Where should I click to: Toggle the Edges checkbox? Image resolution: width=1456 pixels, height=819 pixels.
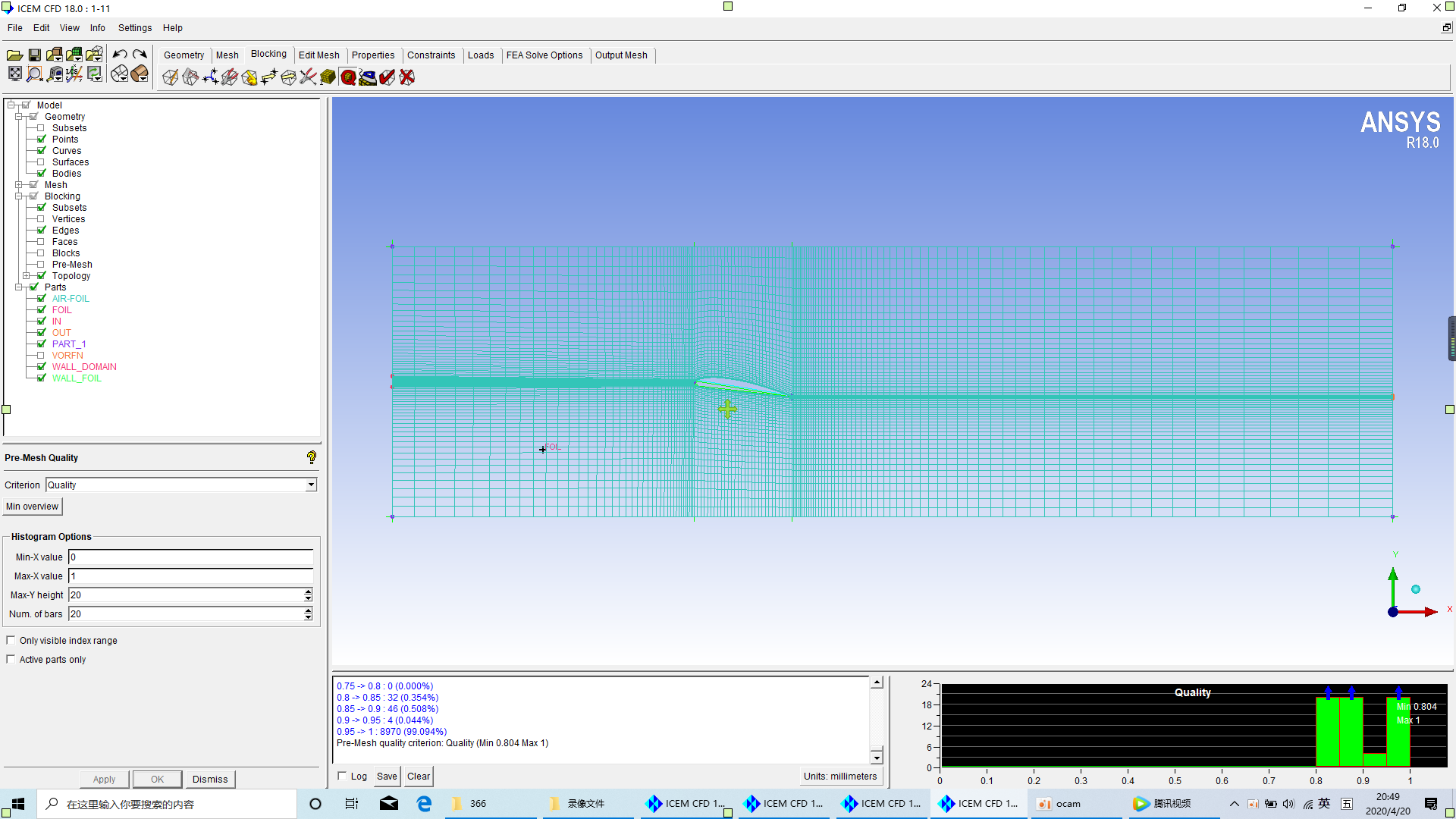click(x=42, y=231)
